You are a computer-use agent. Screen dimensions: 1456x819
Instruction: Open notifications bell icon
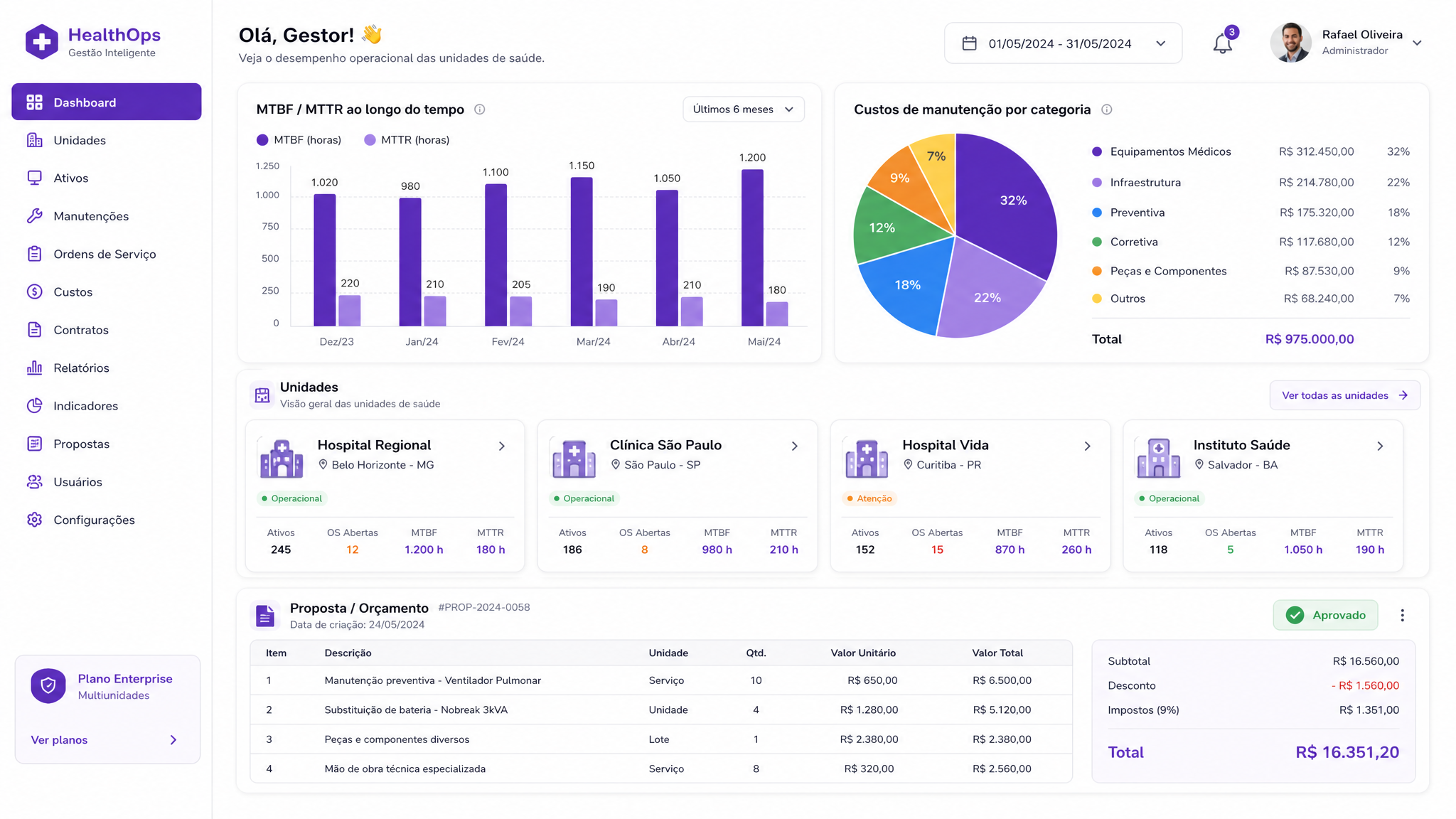click(1222, 44)
